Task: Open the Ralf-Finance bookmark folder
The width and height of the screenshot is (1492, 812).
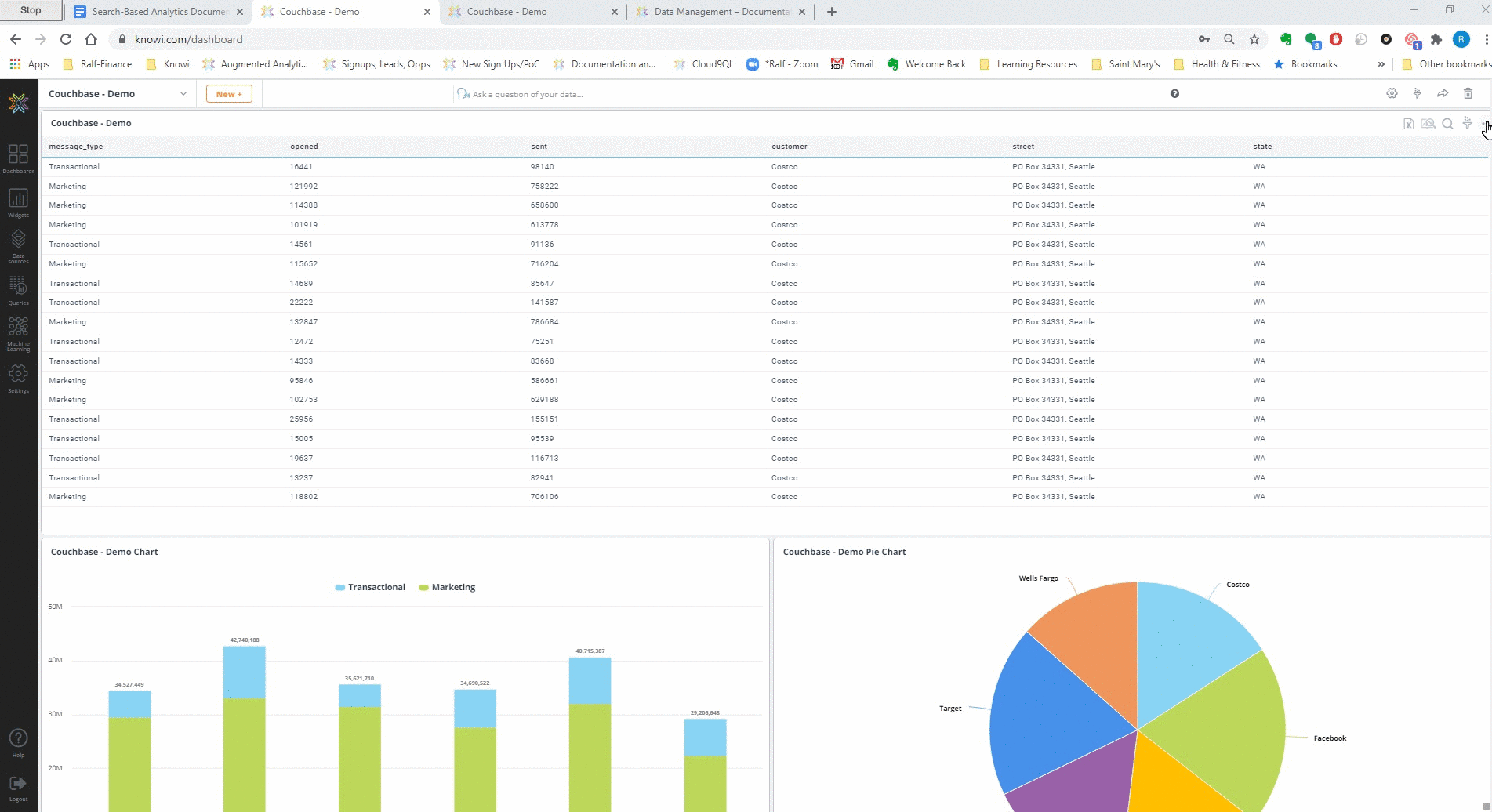Action: 97,64
